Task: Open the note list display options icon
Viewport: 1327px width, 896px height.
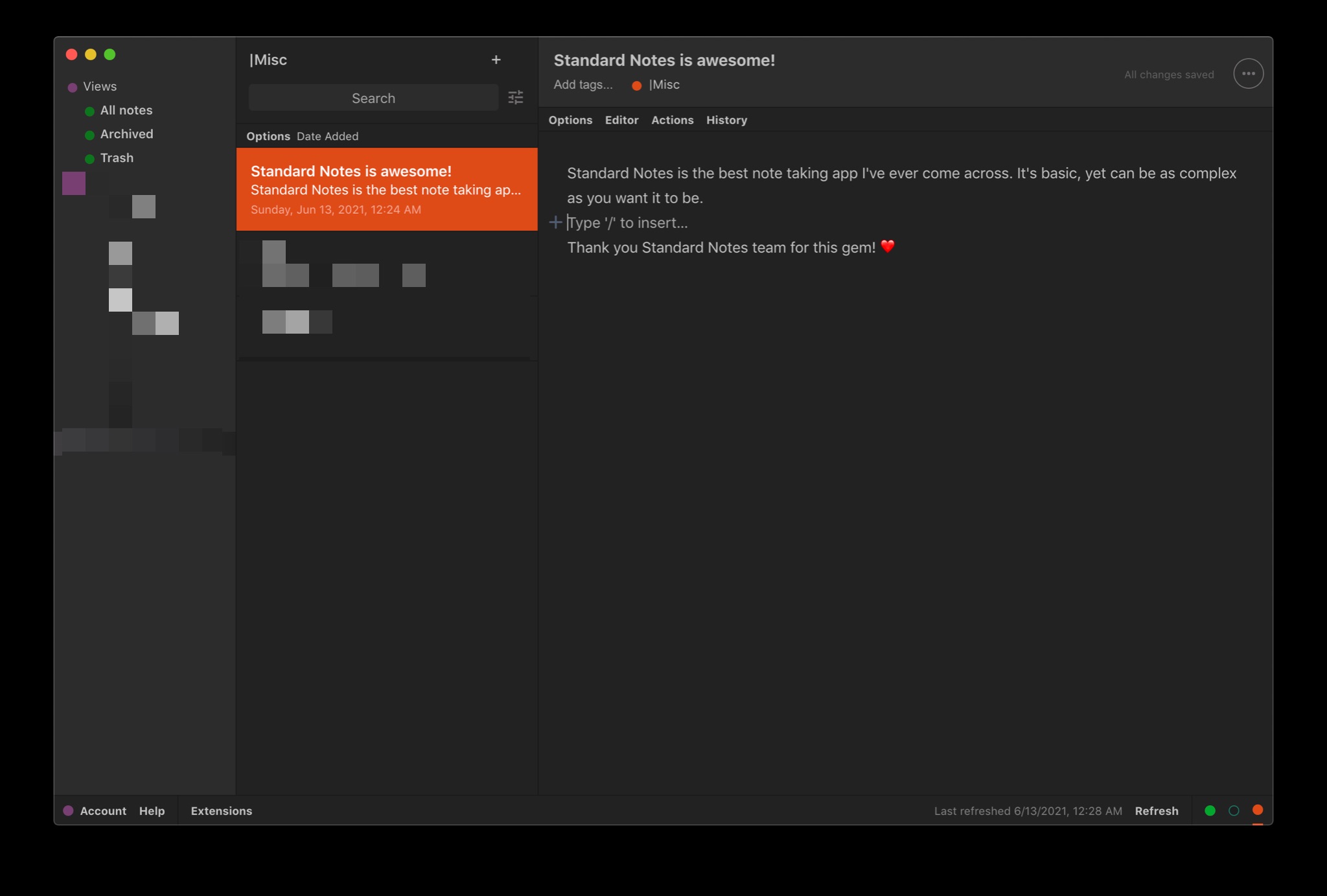Action: 516,98
